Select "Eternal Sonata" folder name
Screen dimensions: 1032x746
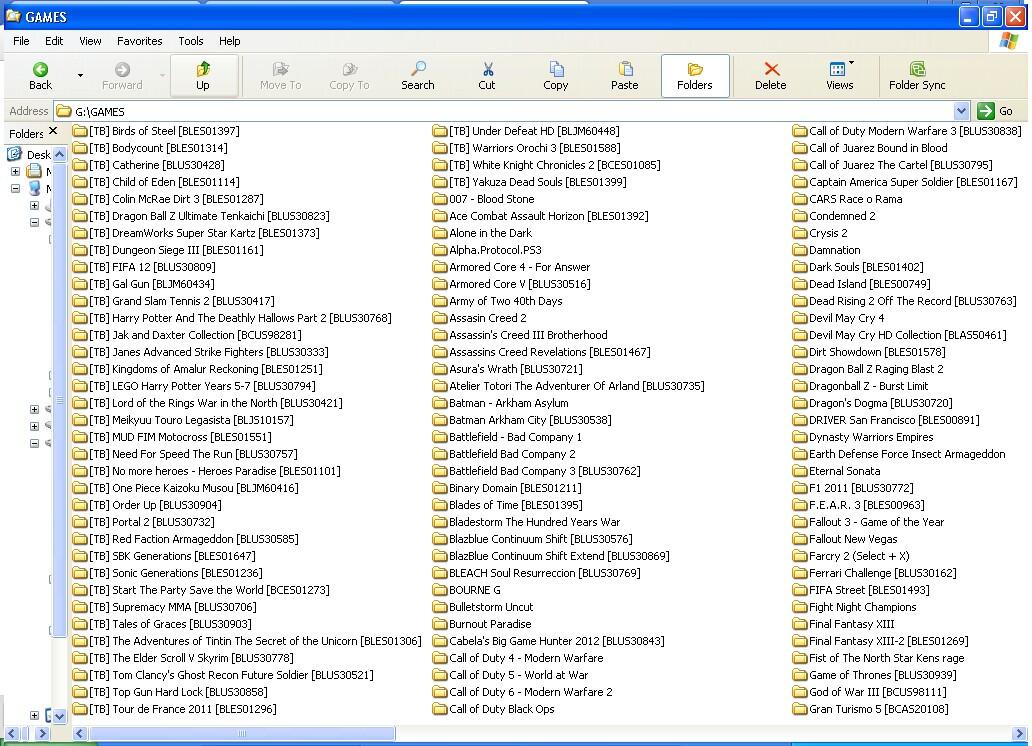click(844, 471)
